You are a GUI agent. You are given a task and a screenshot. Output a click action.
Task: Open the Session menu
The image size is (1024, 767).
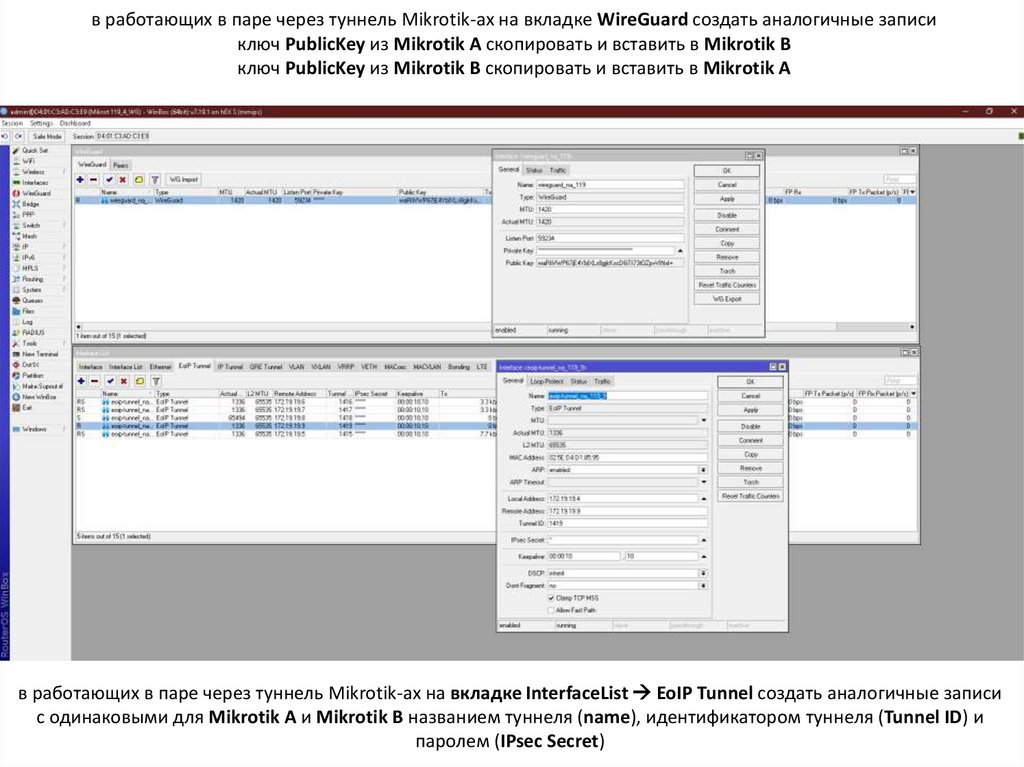pyautogui.click(x=12, y=123)
